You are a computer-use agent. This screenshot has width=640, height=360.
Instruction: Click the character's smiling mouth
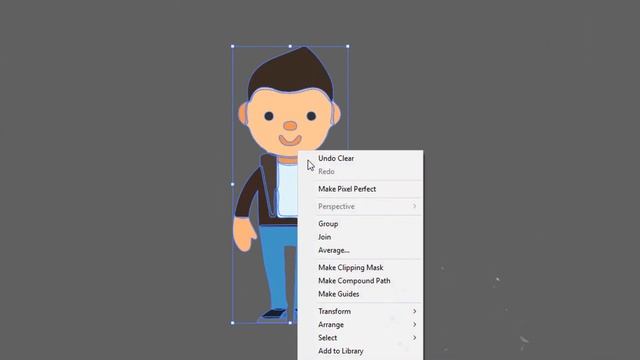pos(290,140)
